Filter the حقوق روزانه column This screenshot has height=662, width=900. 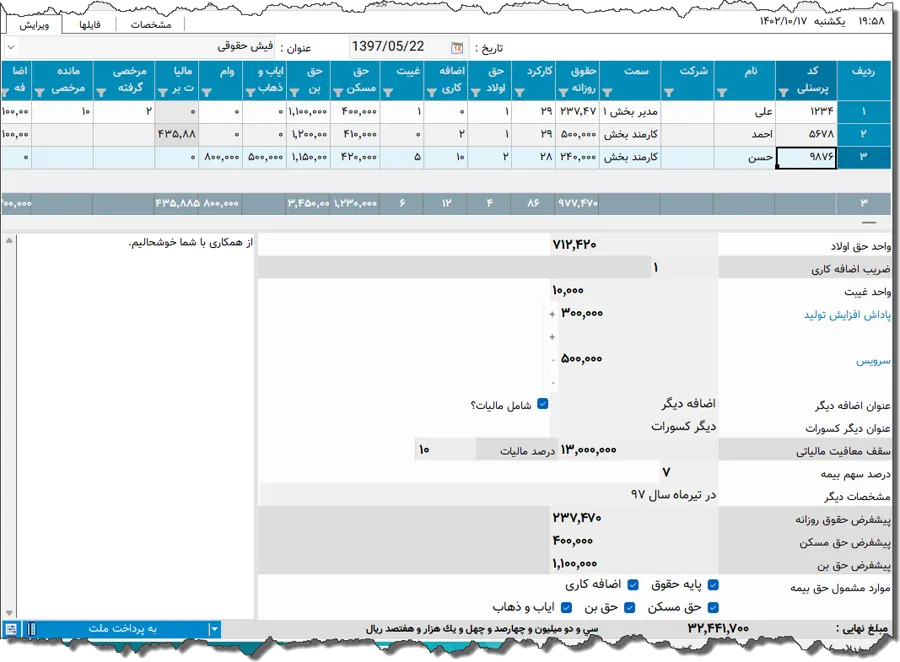[563, 92]
